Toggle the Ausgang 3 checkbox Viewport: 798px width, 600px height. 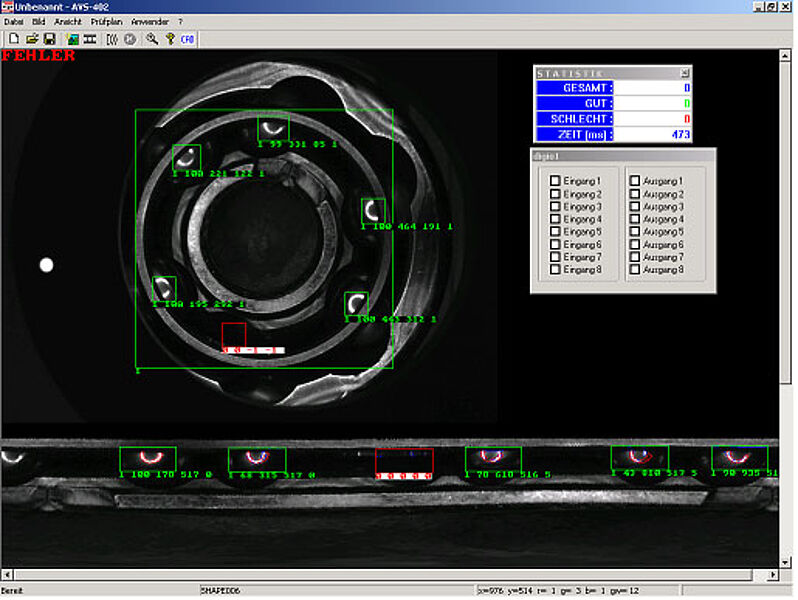(635, 206)
